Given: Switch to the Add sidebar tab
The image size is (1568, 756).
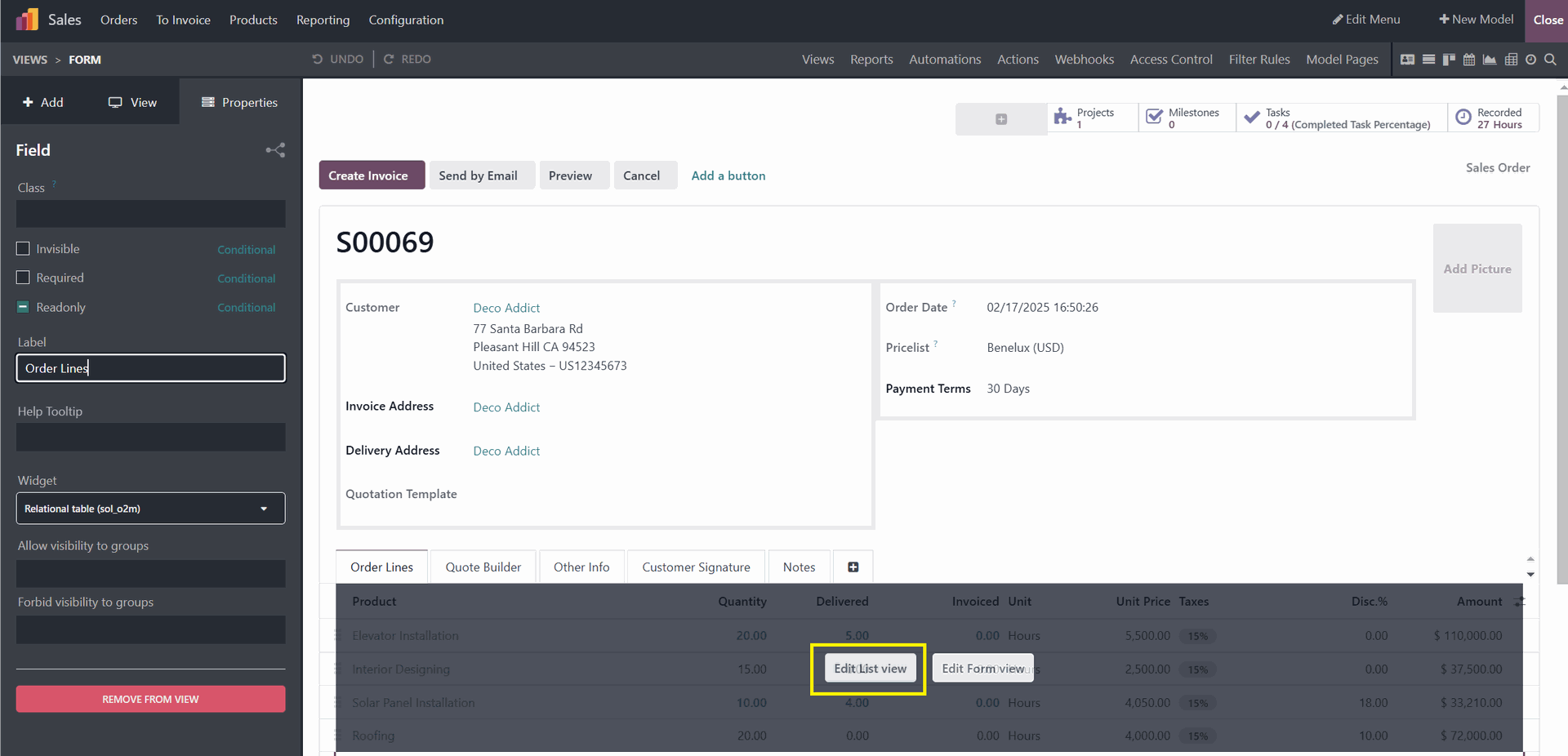Looking at the screenshot, I should tap(42, 102).
